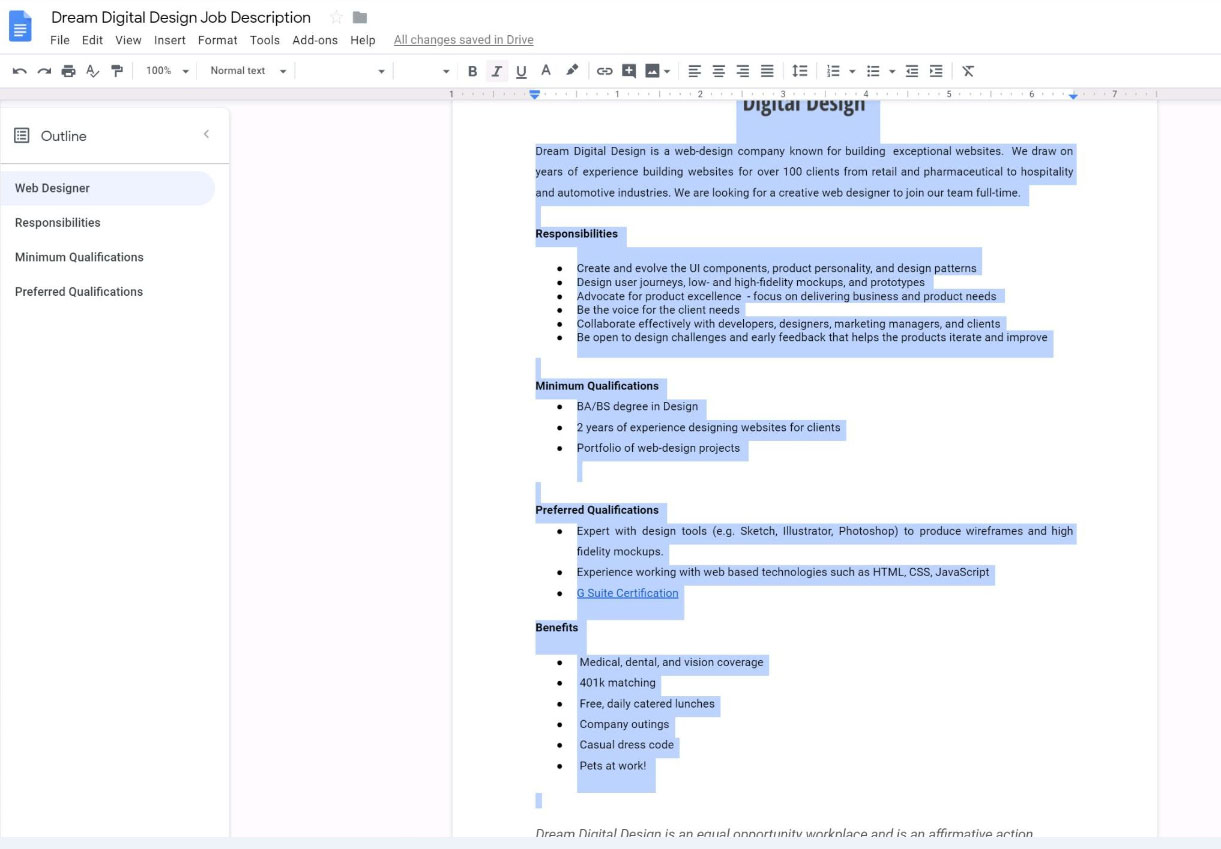
Task: Star the Dream Digital Design document
Action: pyautogui.click(x=336, y=17)
